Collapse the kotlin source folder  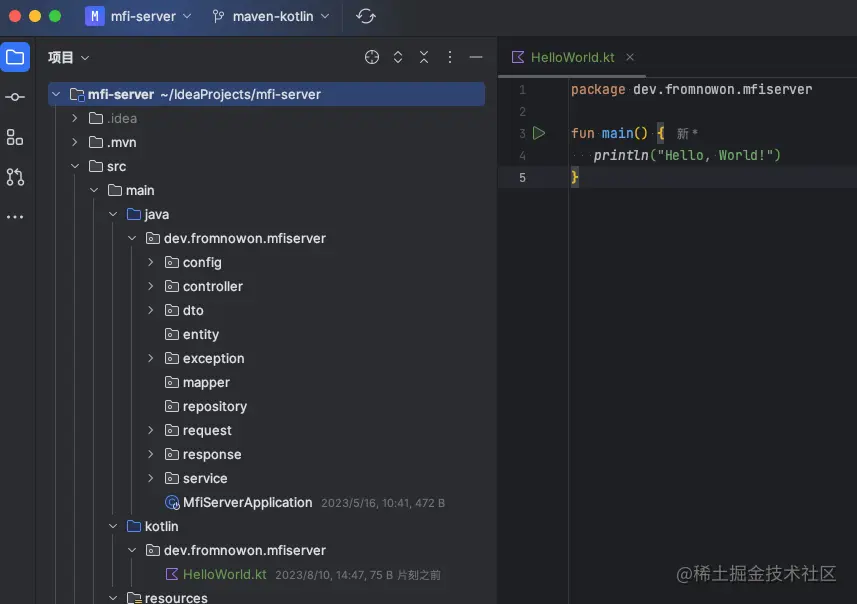point(113,526)
